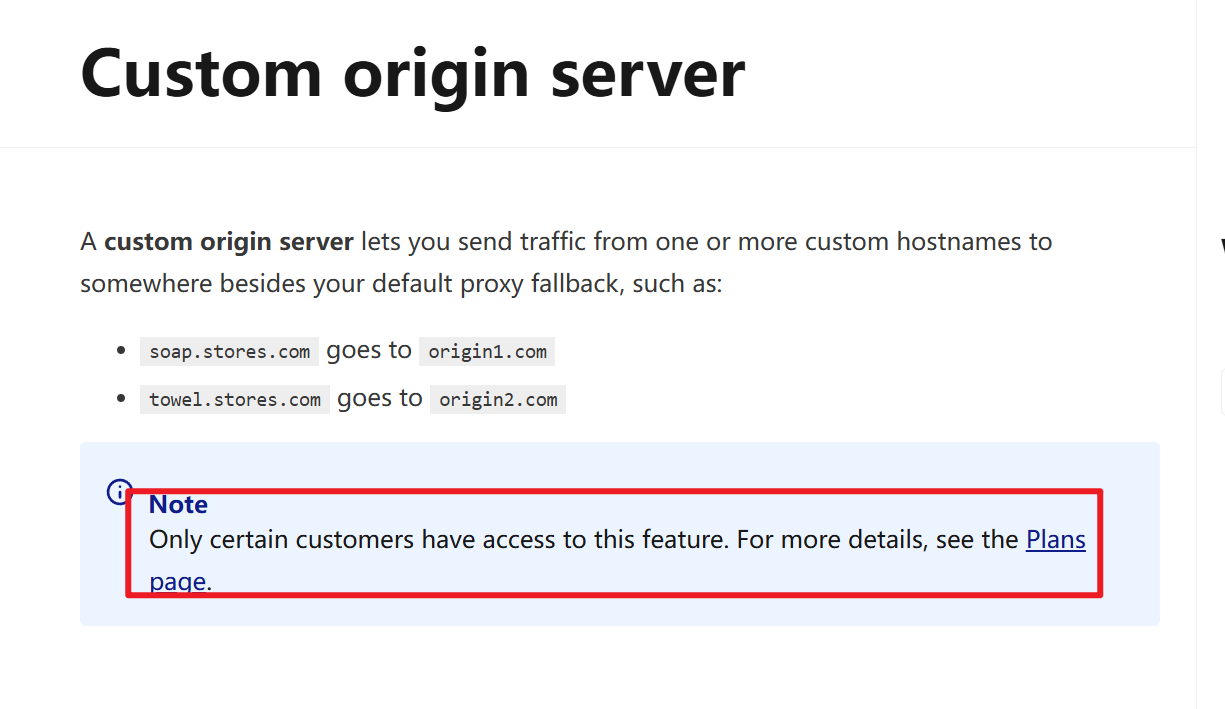This screenshot has height=709, width=1225.
Task: Select the origin2.com code text
Action: click(x=498, y=399)
